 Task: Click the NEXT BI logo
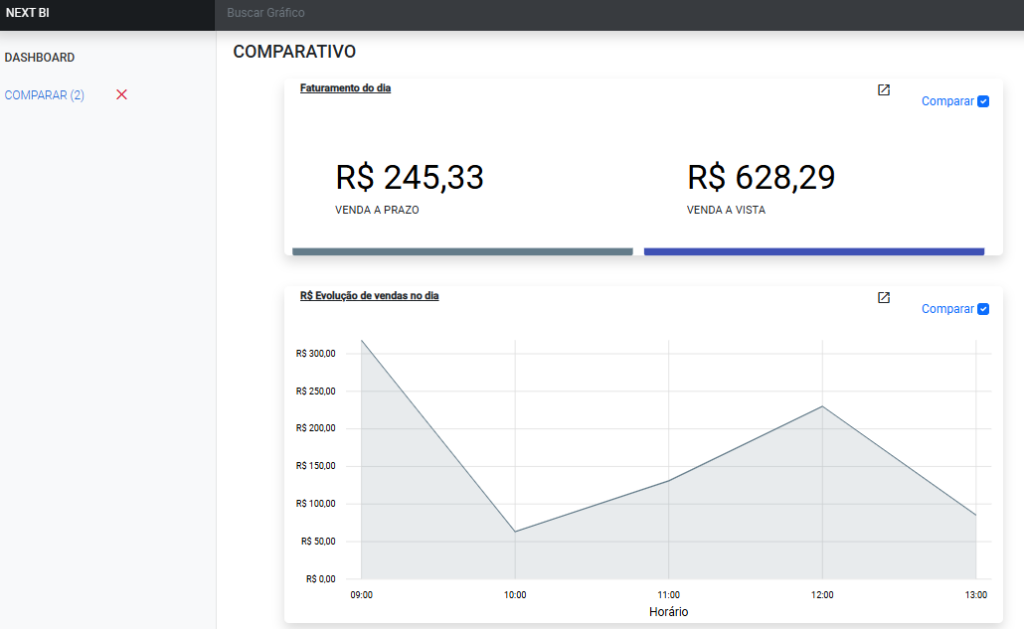(x=27, y=12)
